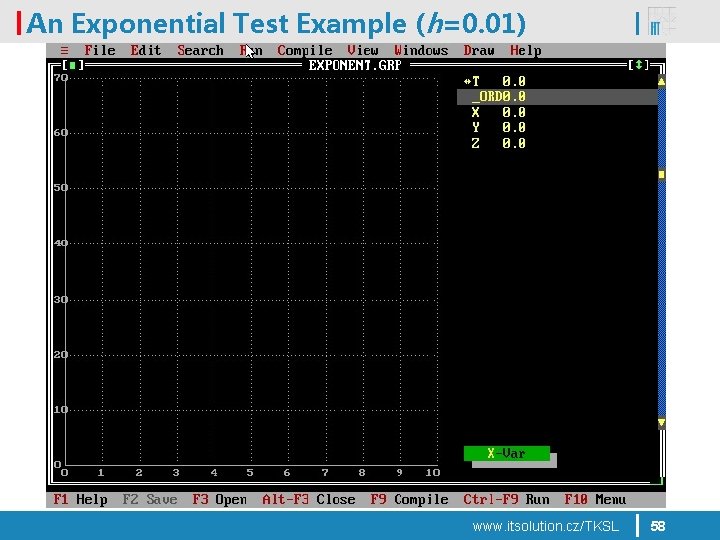Open the Draw menu
Screen dimensions: 720x540
(479, 51)
